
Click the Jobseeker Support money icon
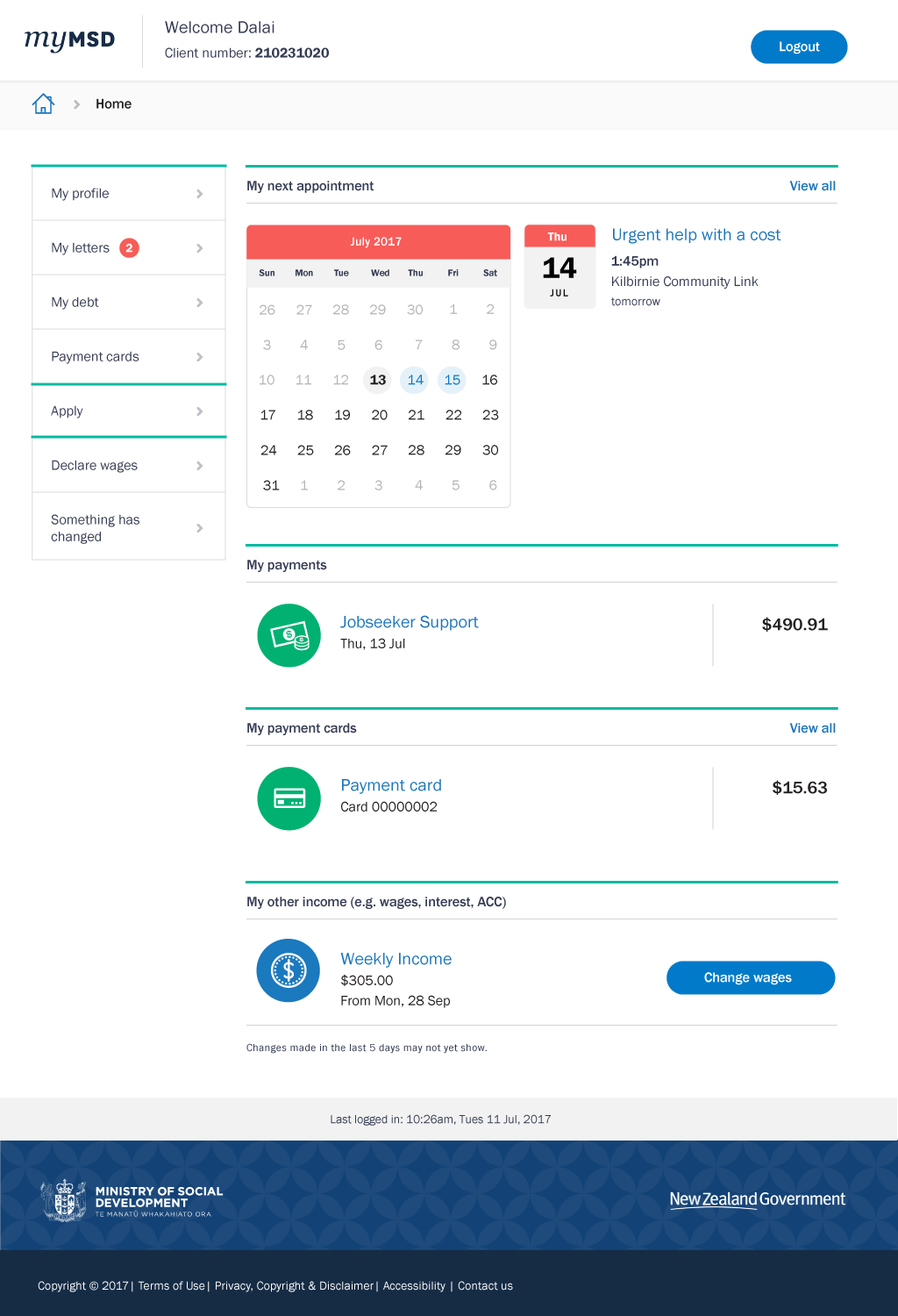tap(289, 635)
